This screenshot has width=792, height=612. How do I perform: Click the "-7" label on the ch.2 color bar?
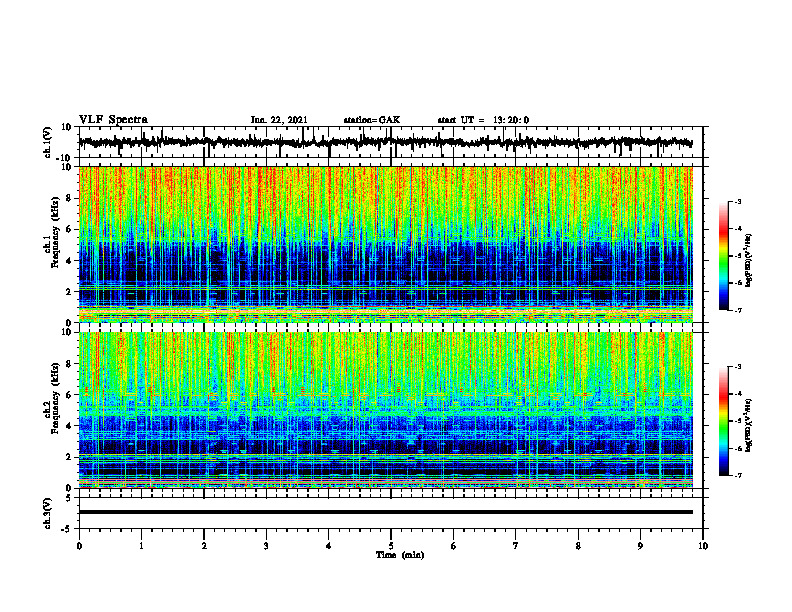click(737, 475)
